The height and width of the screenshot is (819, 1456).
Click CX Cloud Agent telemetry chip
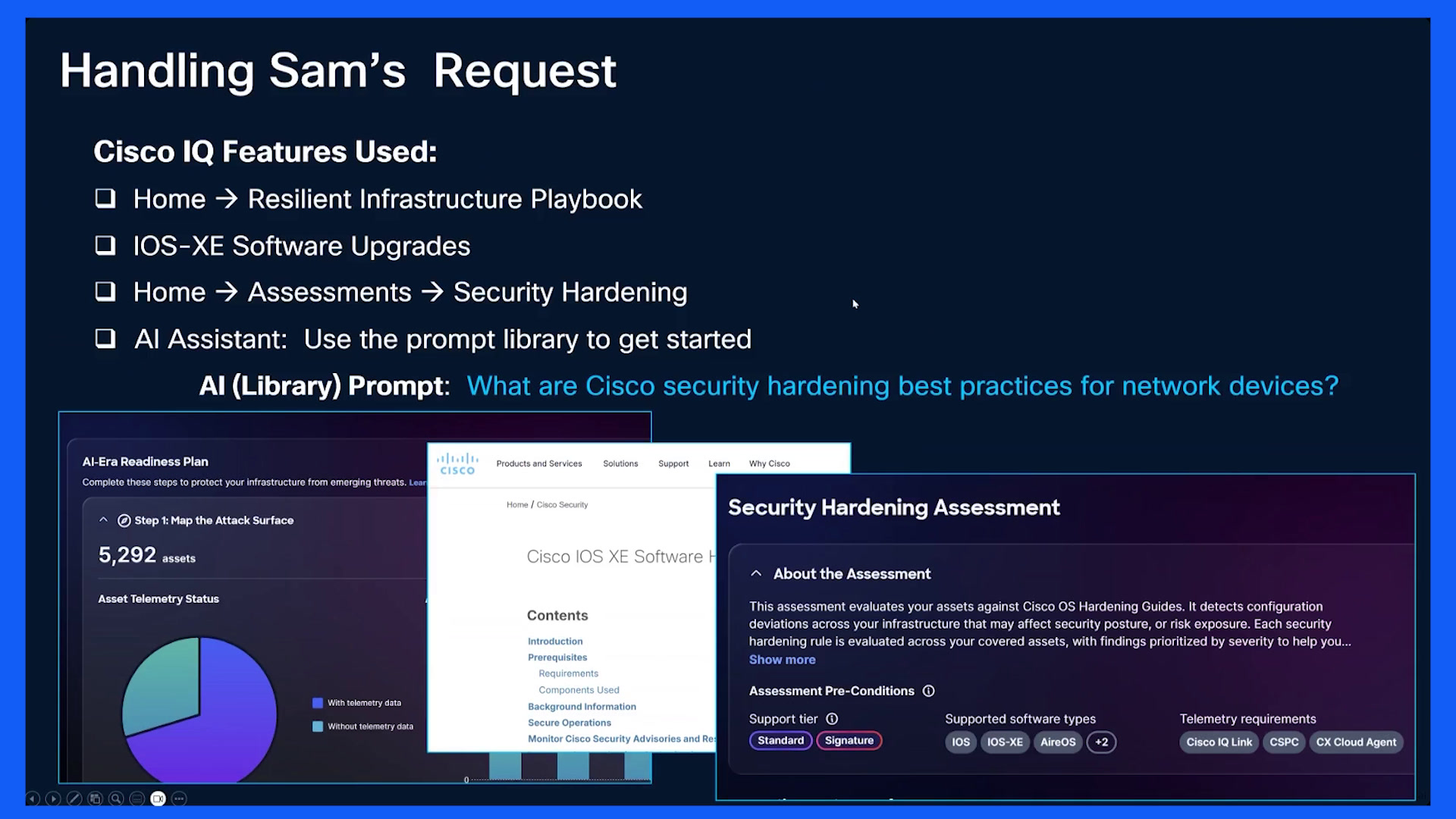point(1355,742)
